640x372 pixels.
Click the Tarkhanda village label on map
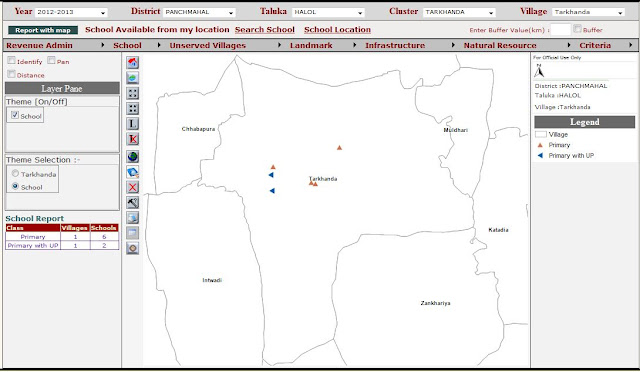(323, 178)
